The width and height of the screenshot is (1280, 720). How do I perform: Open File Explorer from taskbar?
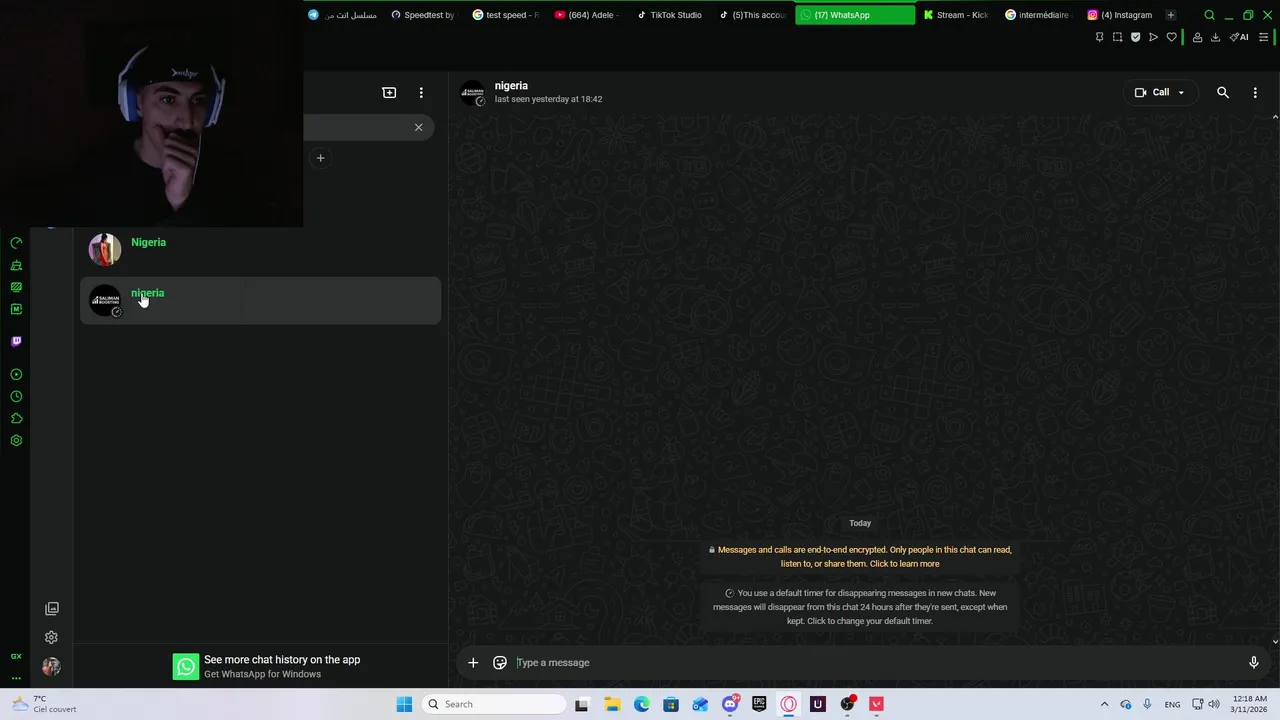[612, 704]
